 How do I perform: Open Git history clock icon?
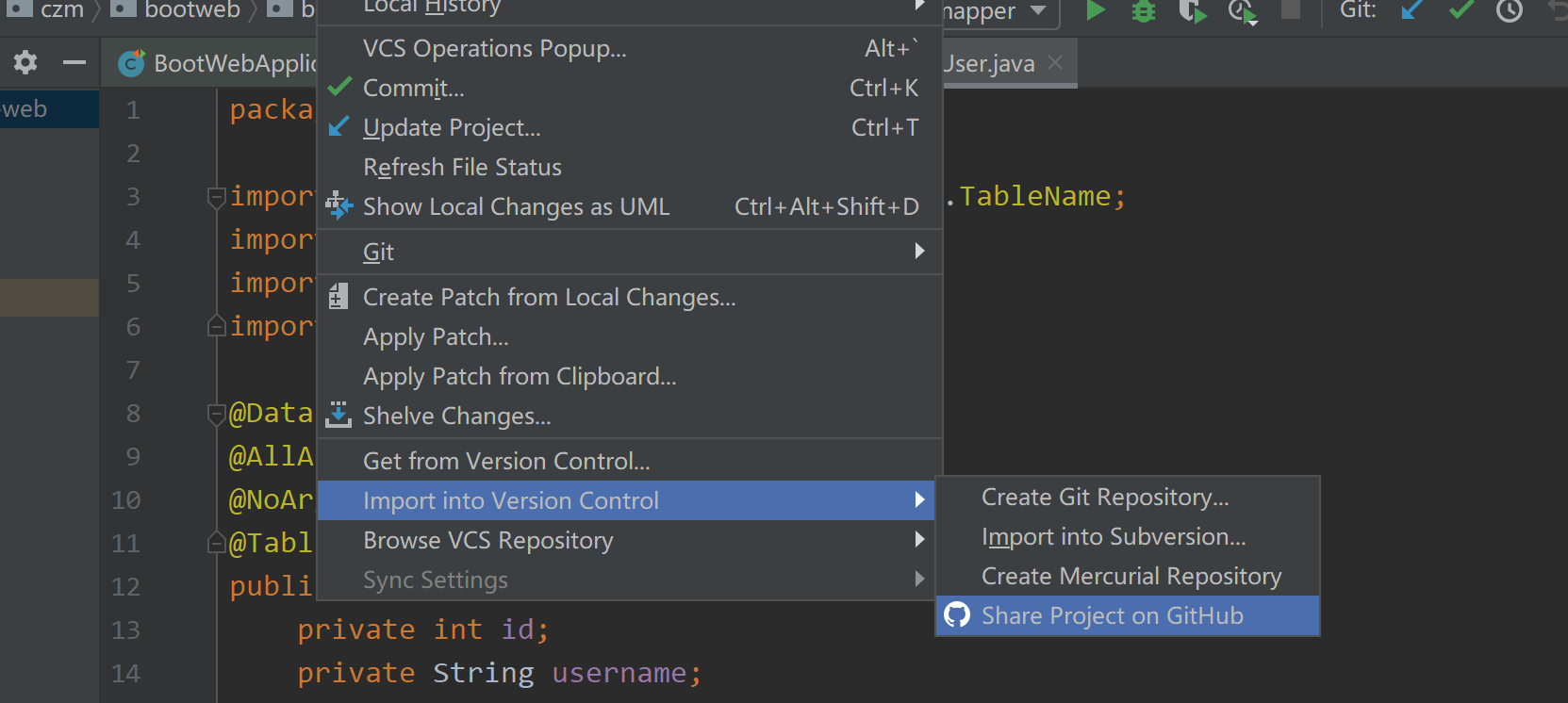pos(1510,11)
